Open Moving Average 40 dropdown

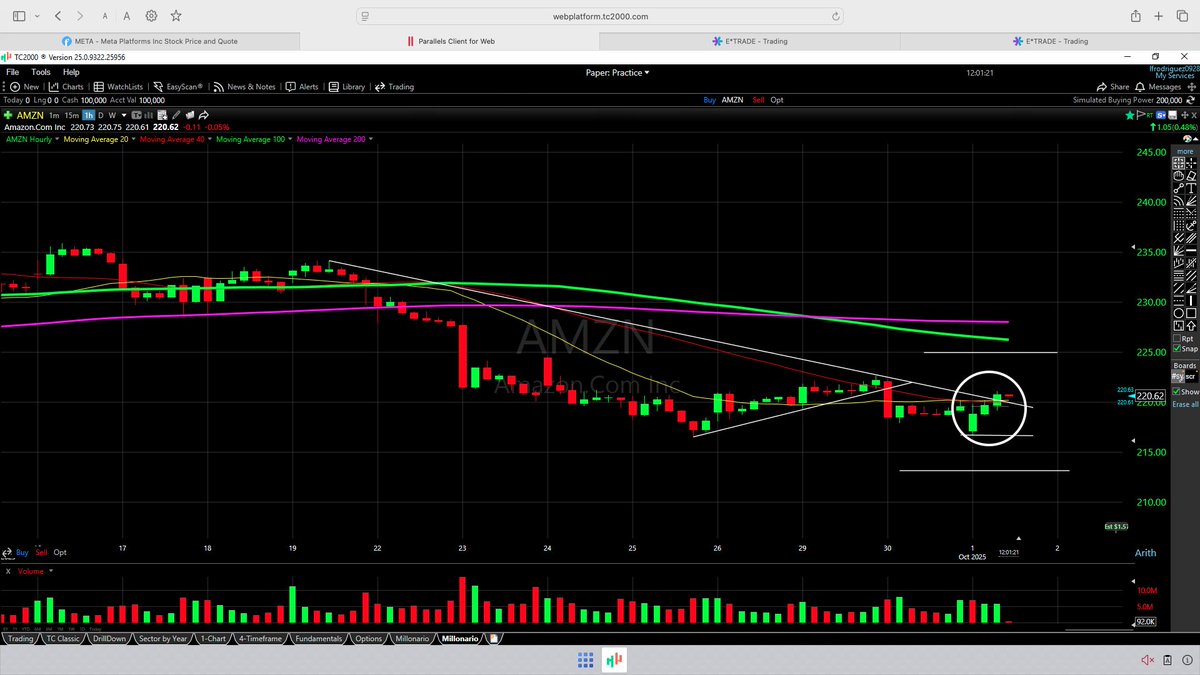(209, 140)
